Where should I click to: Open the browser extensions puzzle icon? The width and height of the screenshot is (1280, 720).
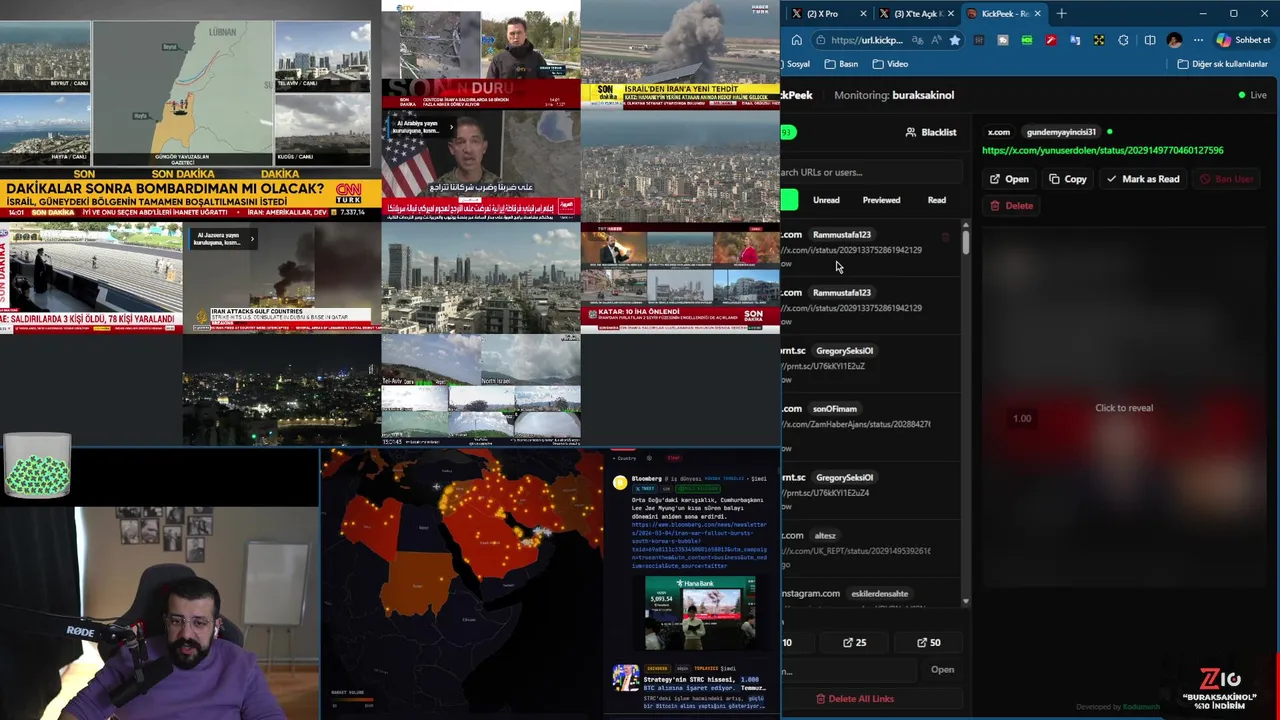[1123, 40]
